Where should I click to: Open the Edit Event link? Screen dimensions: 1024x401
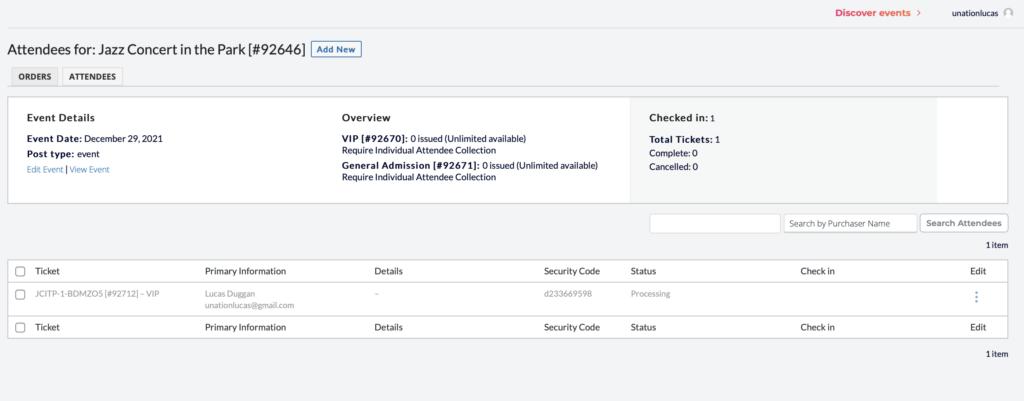point(45,169)
